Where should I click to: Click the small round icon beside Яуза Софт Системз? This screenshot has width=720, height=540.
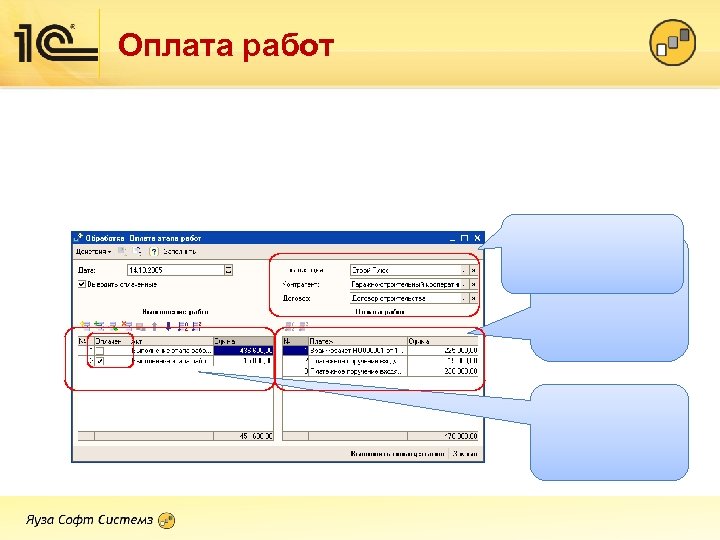tap(166, 520)
